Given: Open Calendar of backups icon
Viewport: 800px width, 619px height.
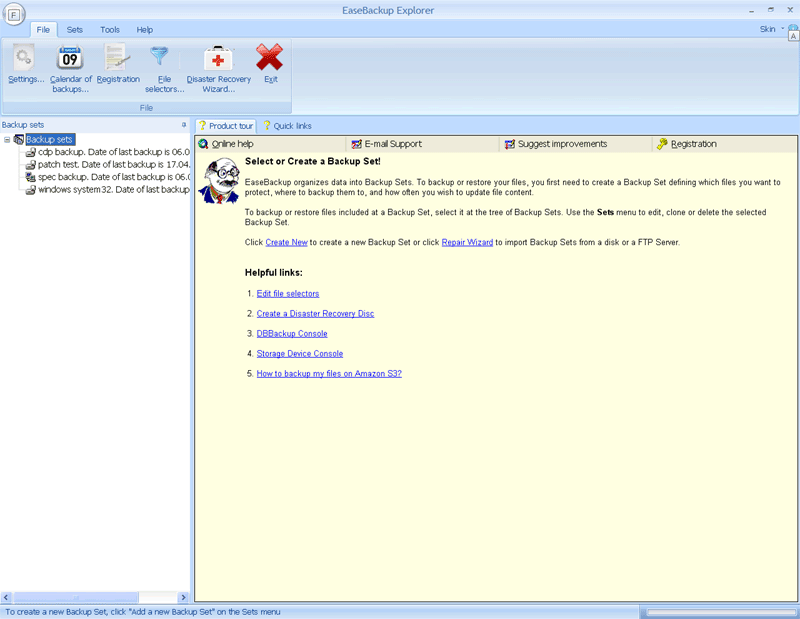Looking at the screenshot, I should tap(70, 57).
